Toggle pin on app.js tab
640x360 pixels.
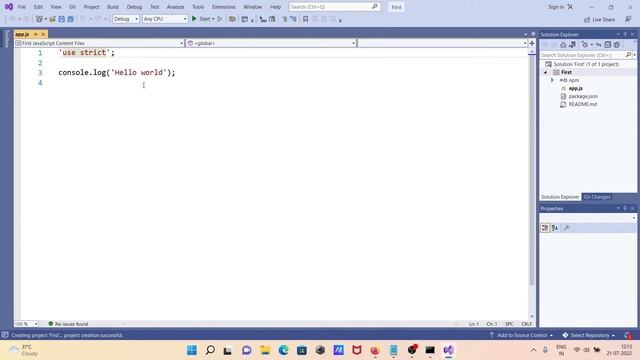36,34
